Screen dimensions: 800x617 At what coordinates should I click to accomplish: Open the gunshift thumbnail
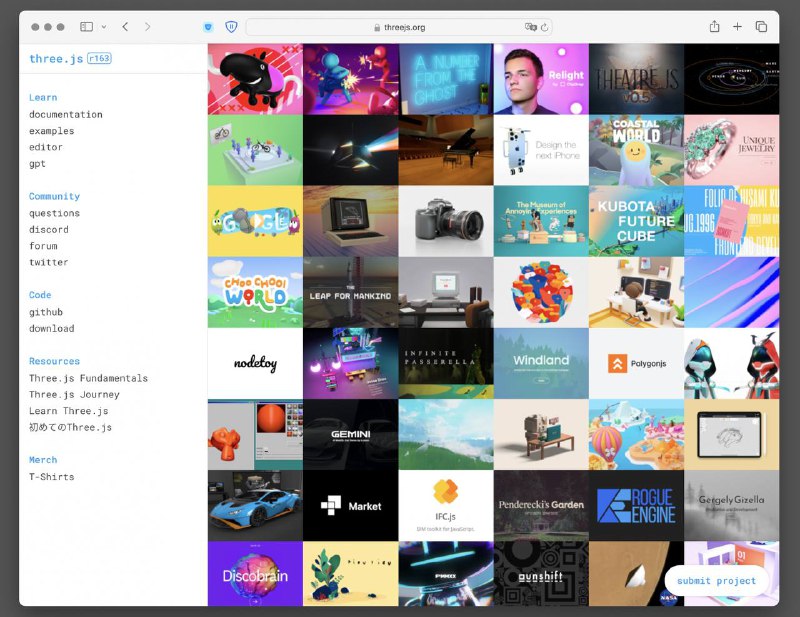(x=541, y=574)
